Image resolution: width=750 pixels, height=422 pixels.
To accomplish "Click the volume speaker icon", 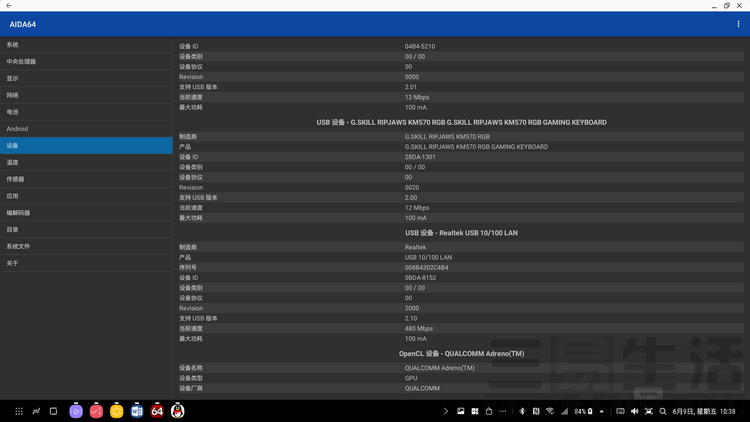I will (x=634, y=411).
